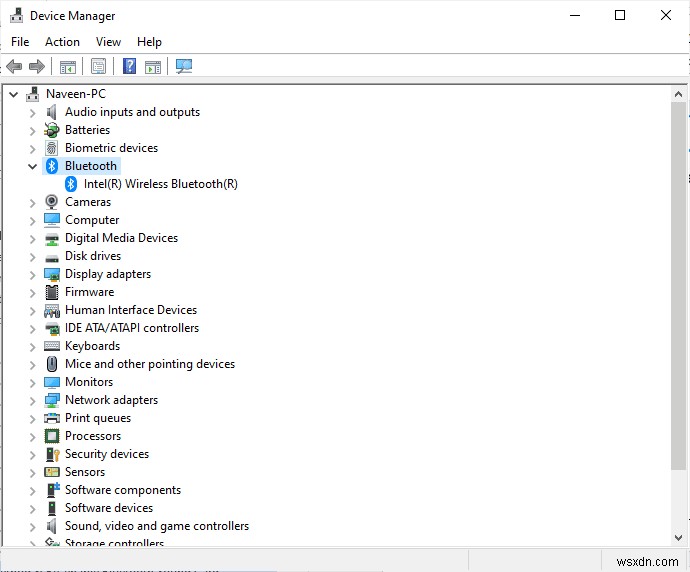
Task: Go back with the toolbar back arrow
Action: click(x=14, y=66)
